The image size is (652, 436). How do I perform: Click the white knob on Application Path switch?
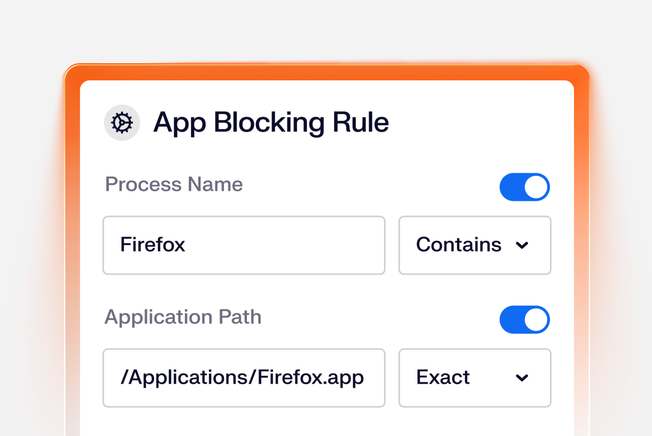[536, 320]
